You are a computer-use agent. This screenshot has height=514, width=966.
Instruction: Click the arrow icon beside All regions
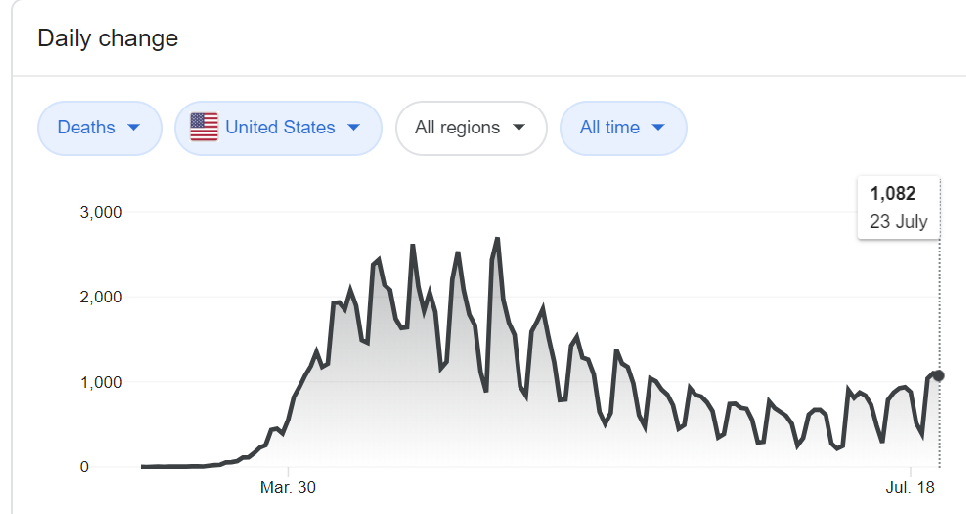[x=518, y=128]
